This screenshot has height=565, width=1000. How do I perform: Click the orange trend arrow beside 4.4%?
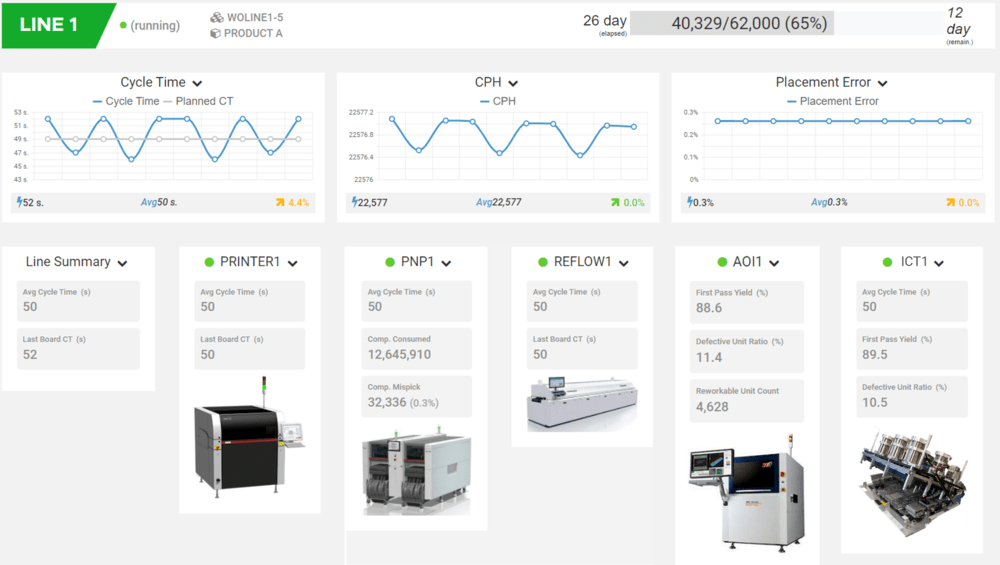coord(280,202)
